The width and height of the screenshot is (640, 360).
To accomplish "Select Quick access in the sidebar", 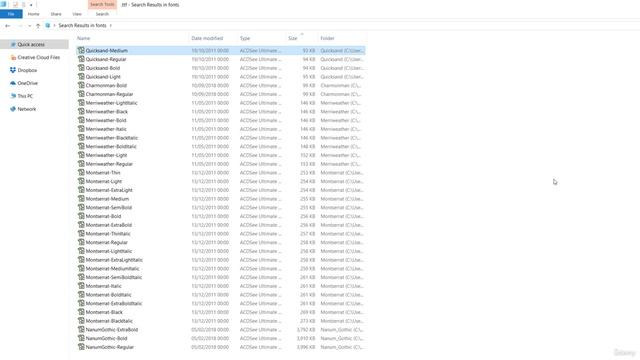I will tap(31, 44).
